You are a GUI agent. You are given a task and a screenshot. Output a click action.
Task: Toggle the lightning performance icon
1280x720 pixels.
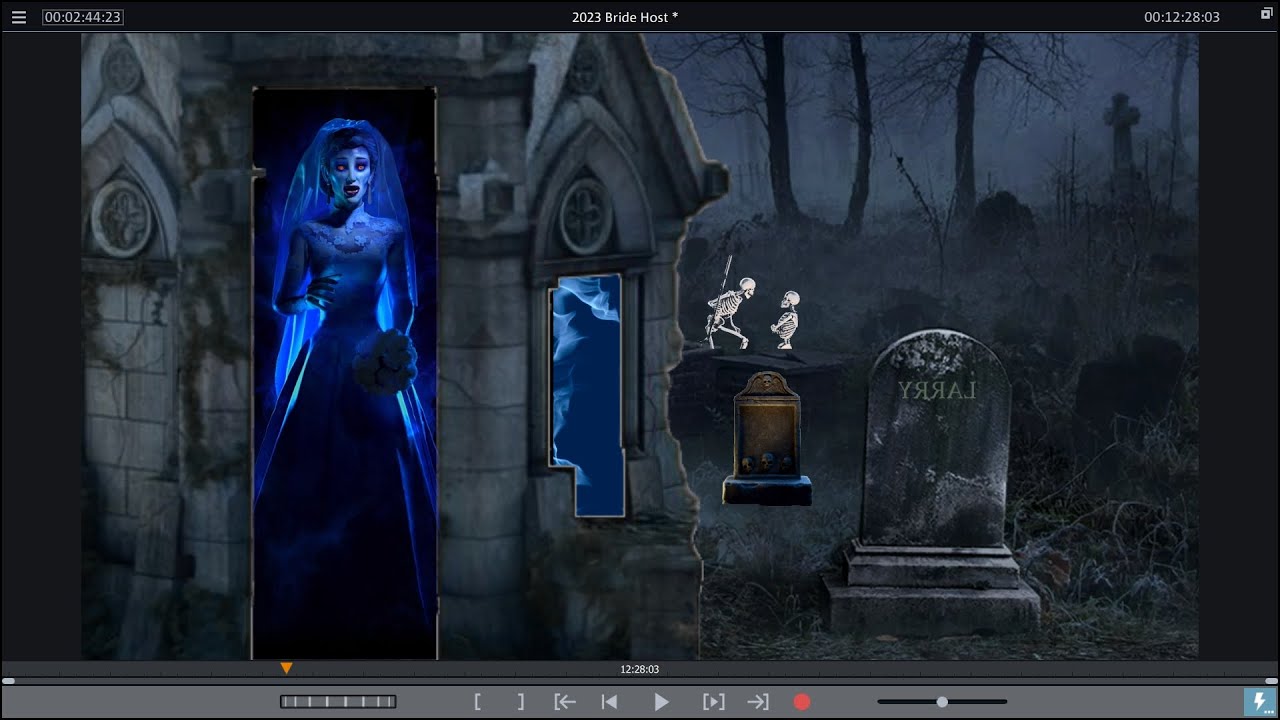(x=1260, y=702)
